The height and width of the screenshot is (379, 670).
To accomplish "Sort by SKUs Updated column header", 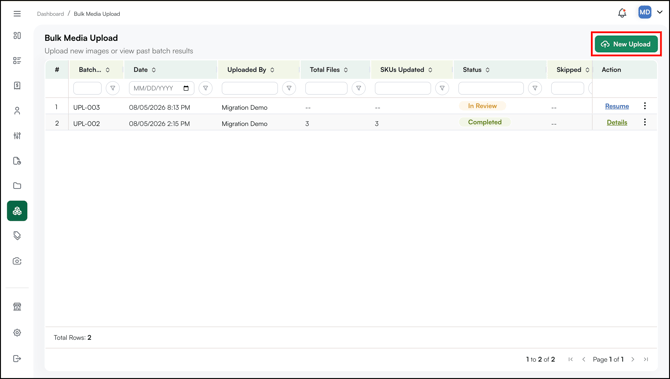I will click(406, 70).
